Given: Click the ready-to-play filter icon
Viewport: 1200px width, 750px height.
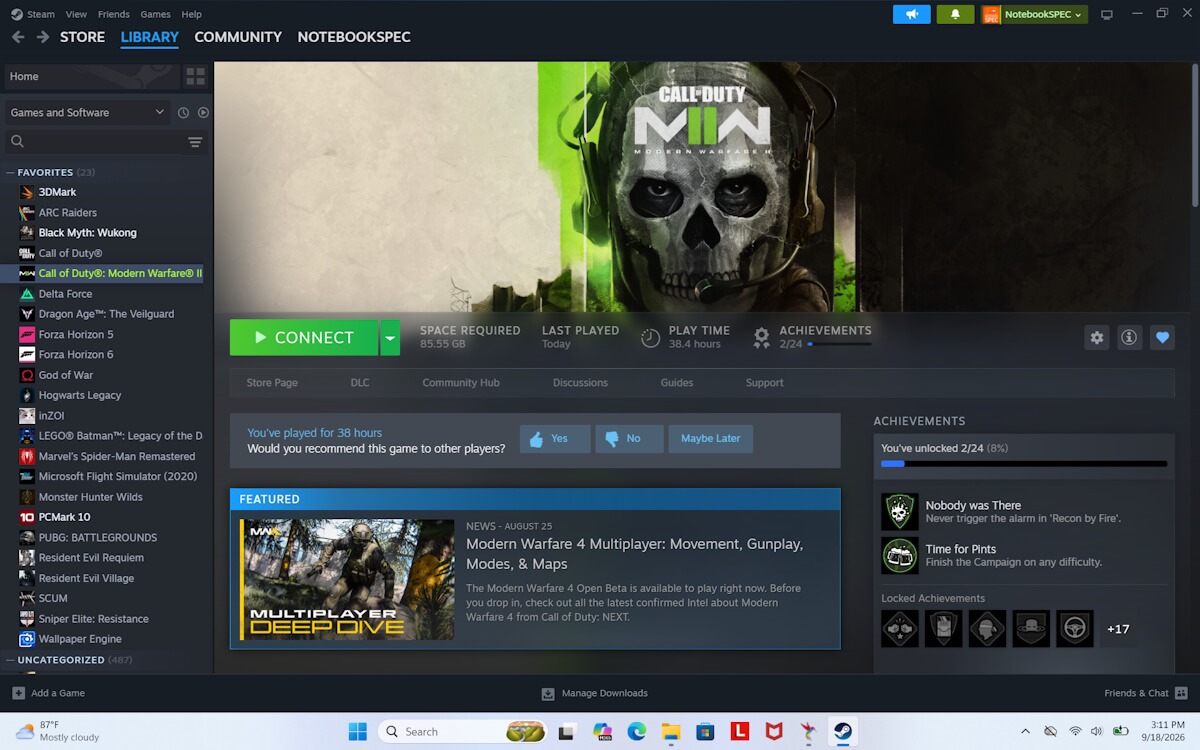Looking at the screenshot, I should pyautogui.click(x=203, y=113).
